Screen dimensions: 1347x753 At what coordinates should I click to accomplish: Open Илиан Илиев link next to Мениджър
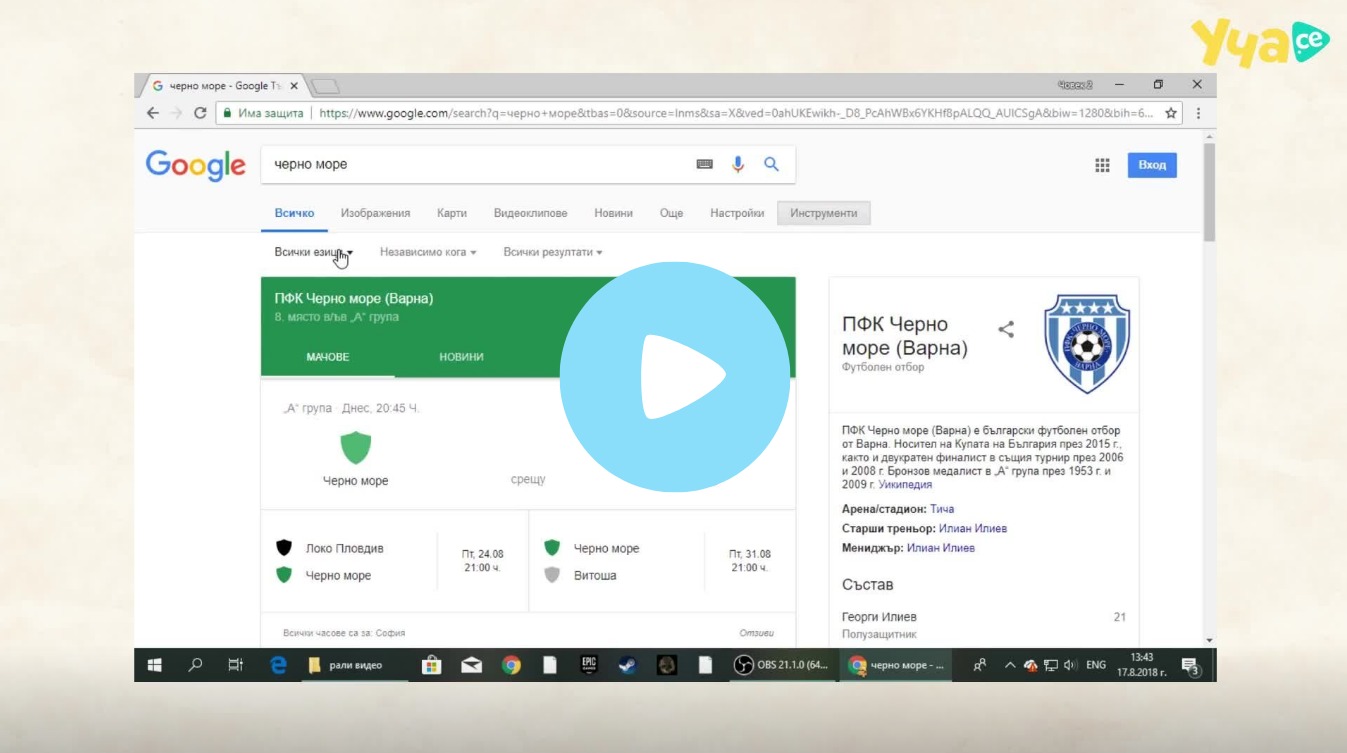[941, 548]
